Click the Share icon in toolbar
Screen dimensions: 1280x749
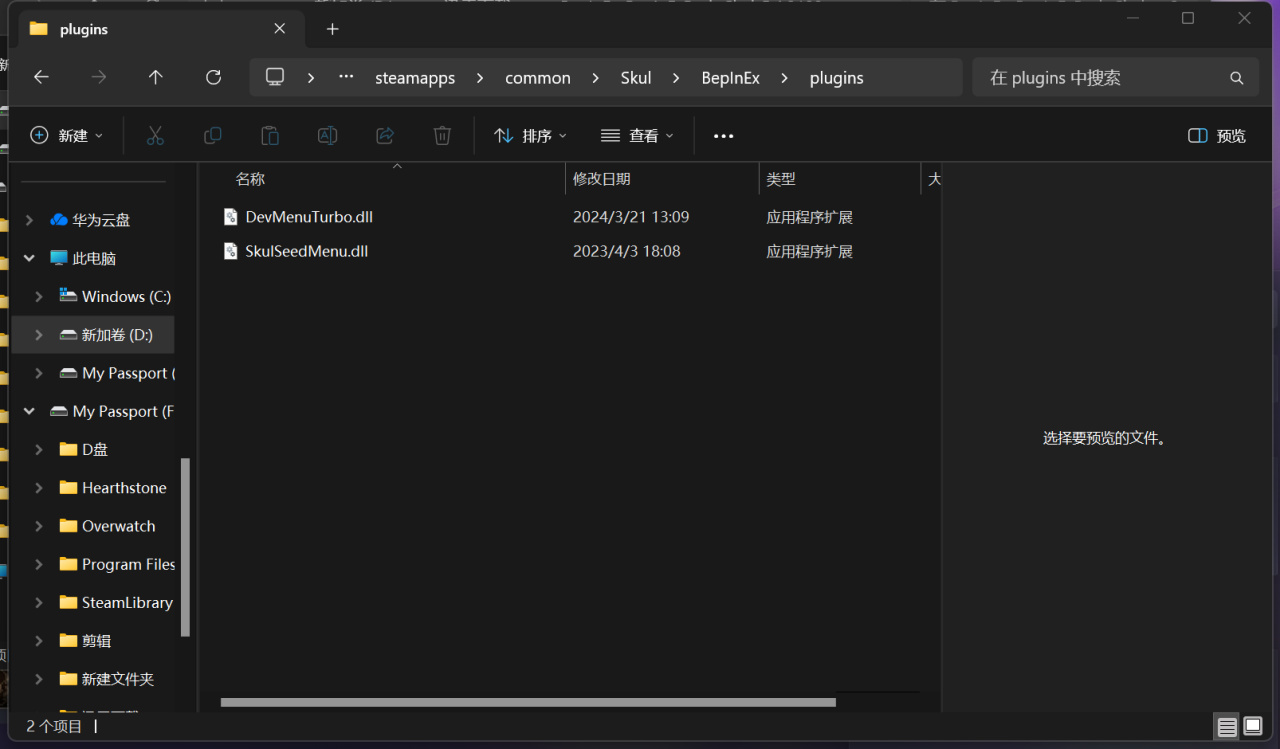point(385,135)
